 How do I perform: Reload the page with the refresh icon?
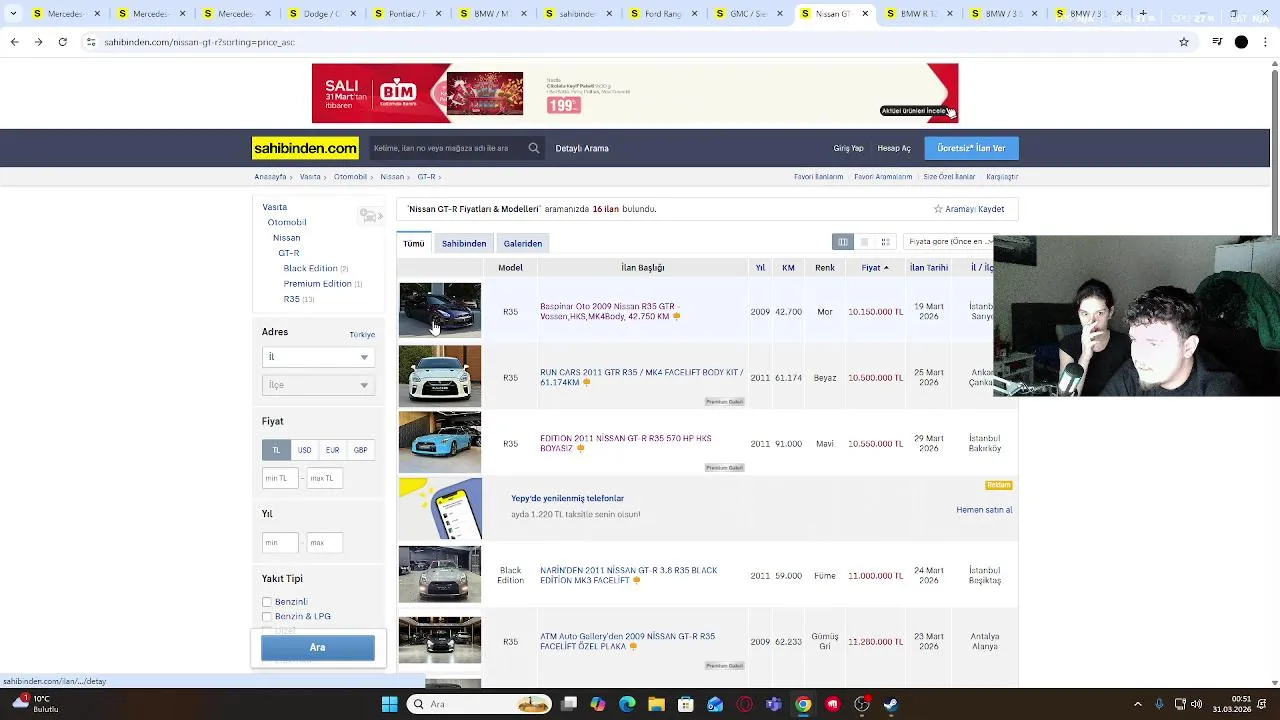63,42
